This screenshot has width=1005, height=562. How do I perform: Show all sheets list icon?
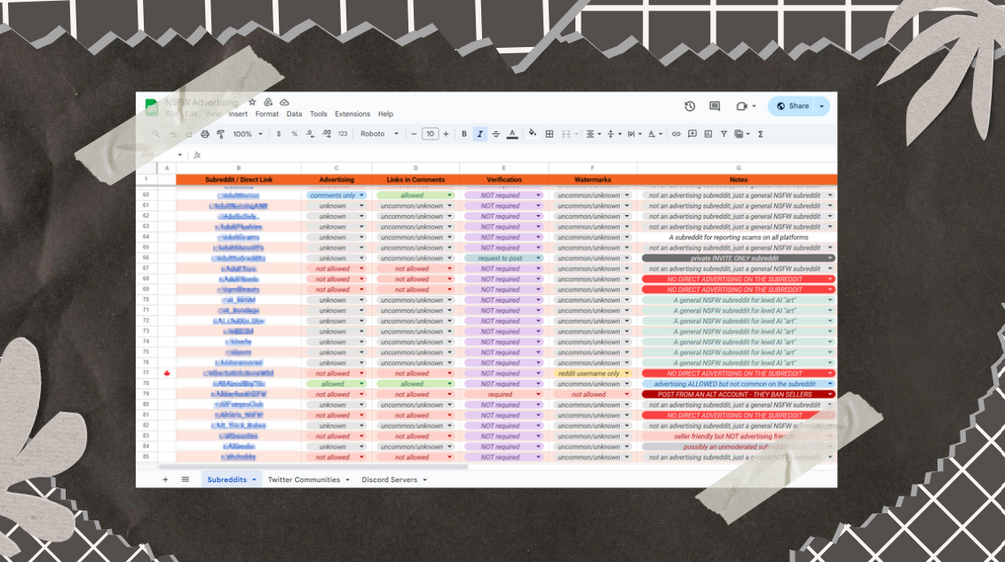point(185,479)
